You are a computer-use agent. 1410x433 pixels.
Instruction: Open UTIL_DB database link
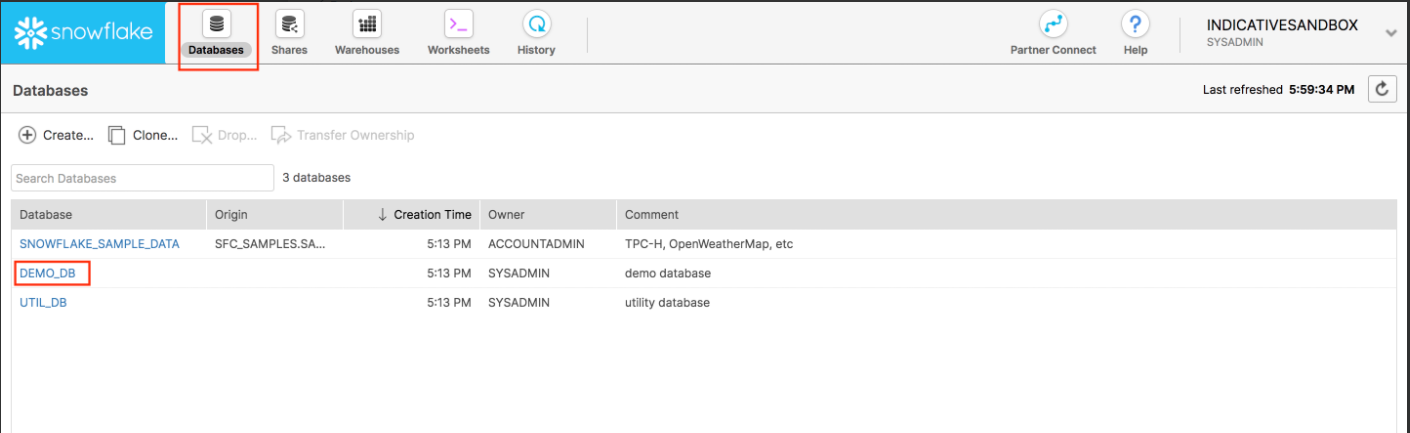pos(43,302)
